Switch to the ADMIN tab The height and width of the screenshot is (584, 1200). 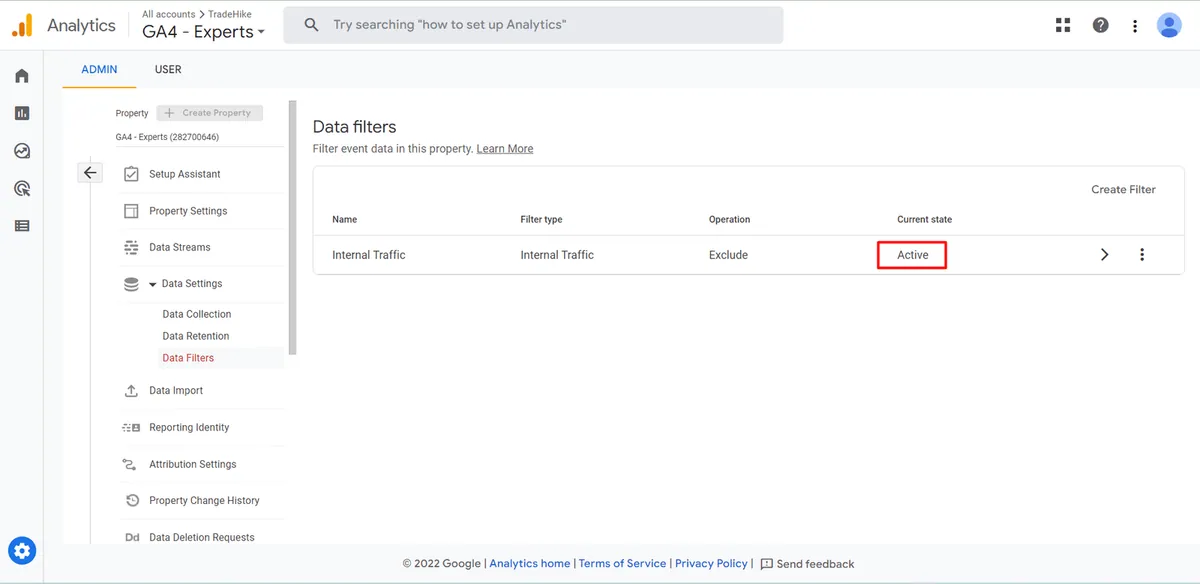click(99, 70)
